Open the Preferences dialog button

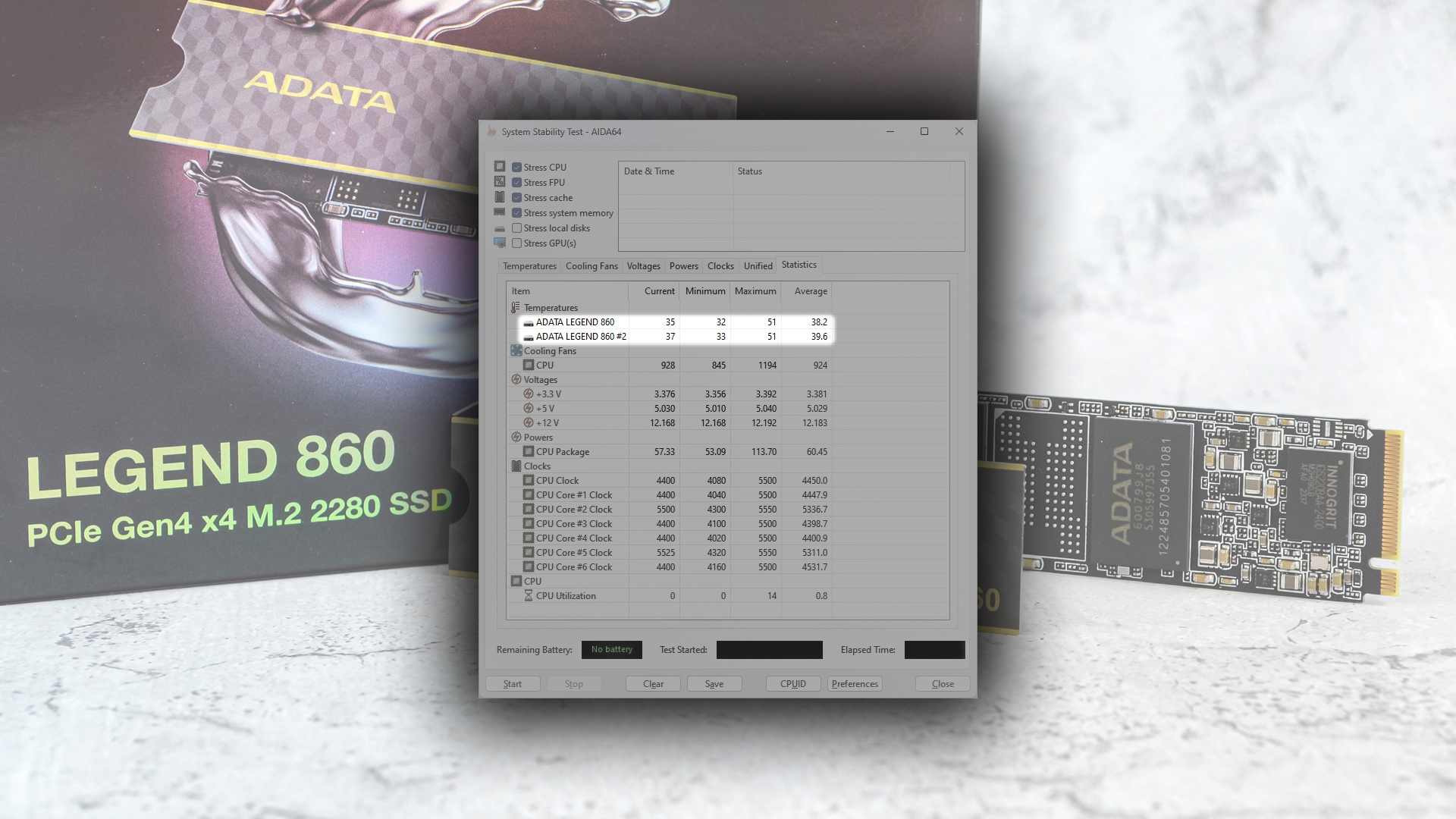pyautogui.click(x=855, y=684)
